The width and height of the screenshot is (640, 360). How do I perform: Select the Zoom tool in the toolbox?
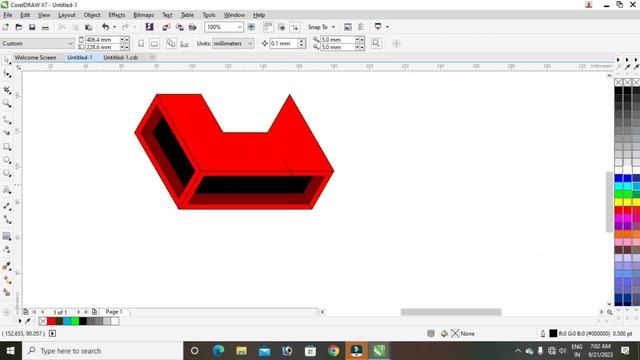[7, 104]
